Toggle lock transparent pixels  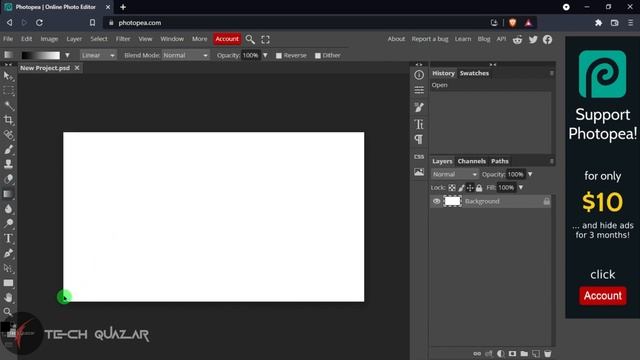coord(452,188)
